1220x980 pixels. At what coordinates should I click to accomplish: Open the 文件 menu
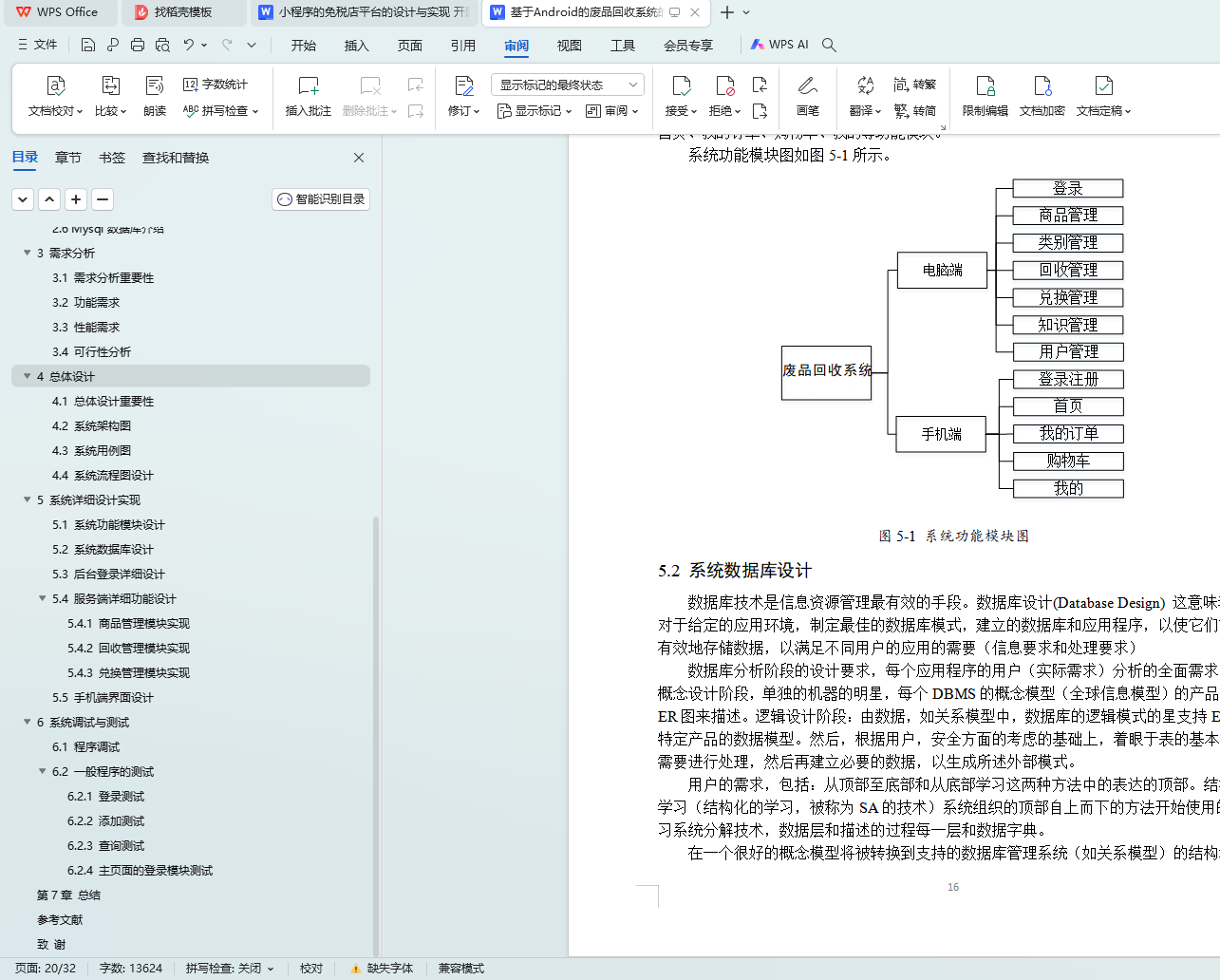tap(38, 45)
